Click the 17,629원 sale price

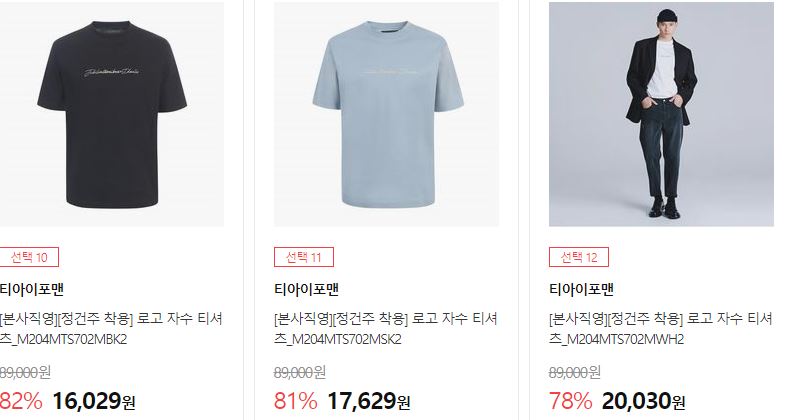369,401
